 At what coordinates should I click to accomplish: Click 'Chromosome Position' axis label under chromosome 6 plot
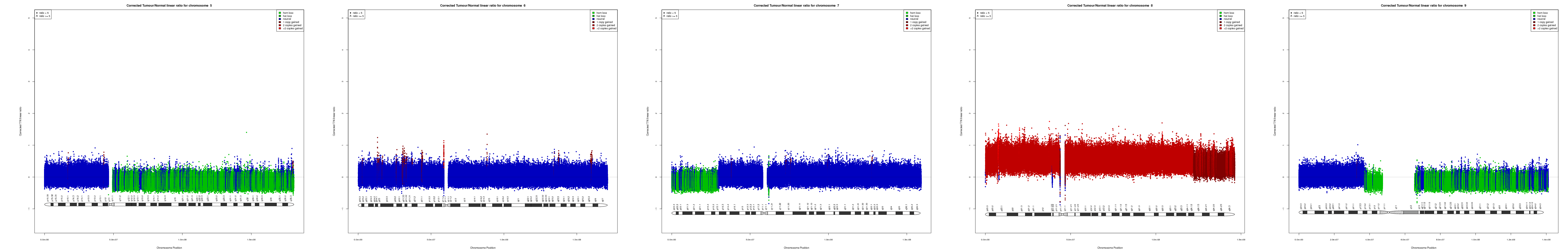pyautogui.click(x=483, y=247)
